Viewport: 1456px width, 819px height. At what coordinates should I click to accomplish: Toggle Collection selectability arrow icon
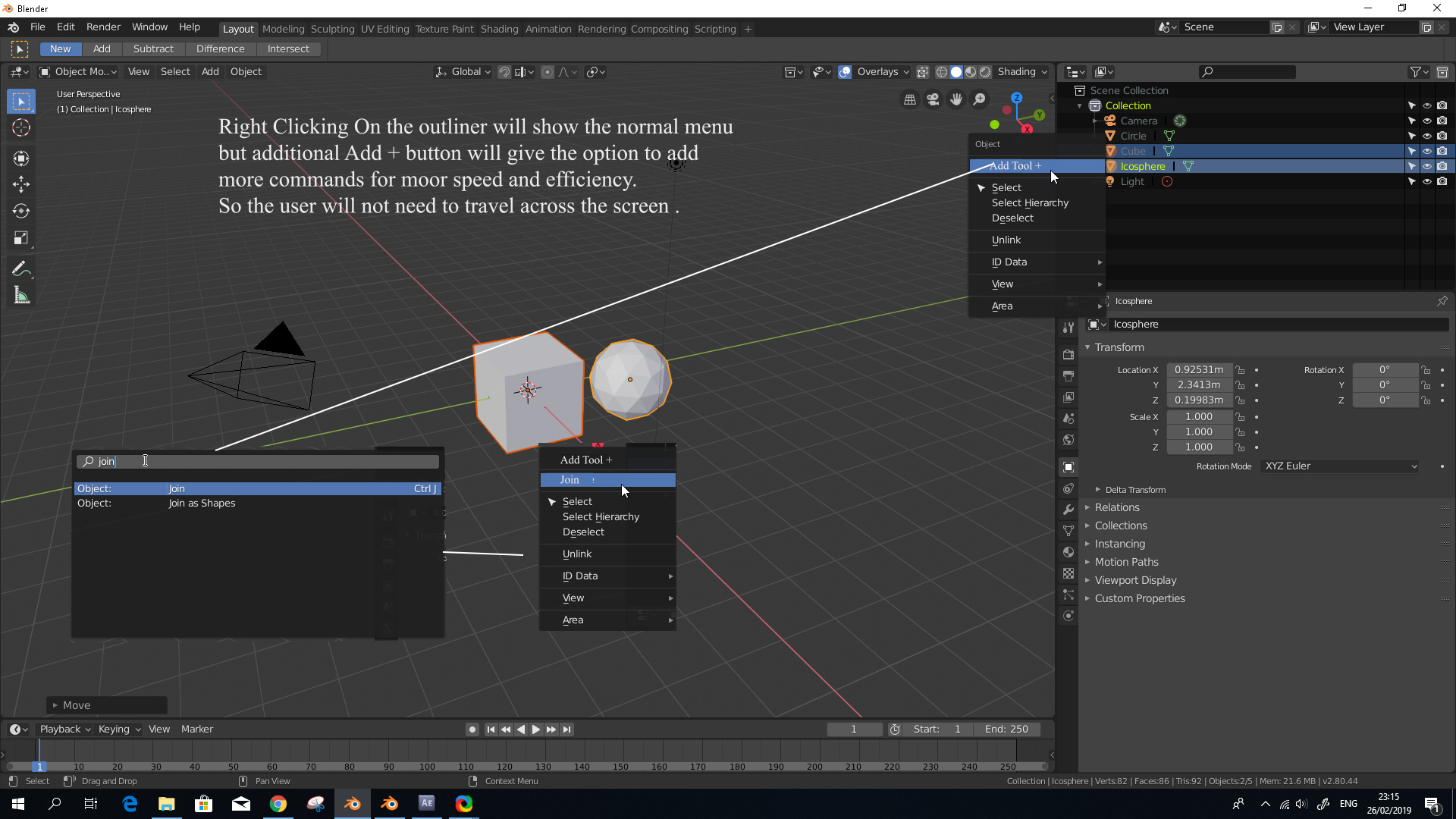(x=1411, y=105)
